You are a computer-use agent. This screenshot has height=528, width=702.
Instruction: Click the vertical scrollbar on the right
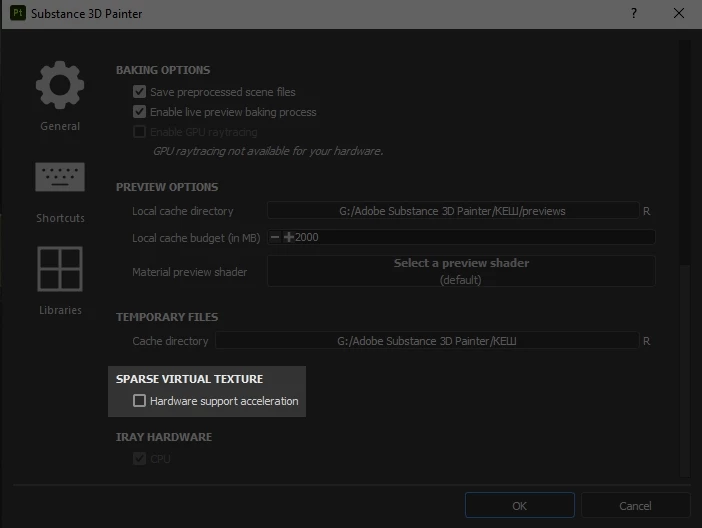685,152
